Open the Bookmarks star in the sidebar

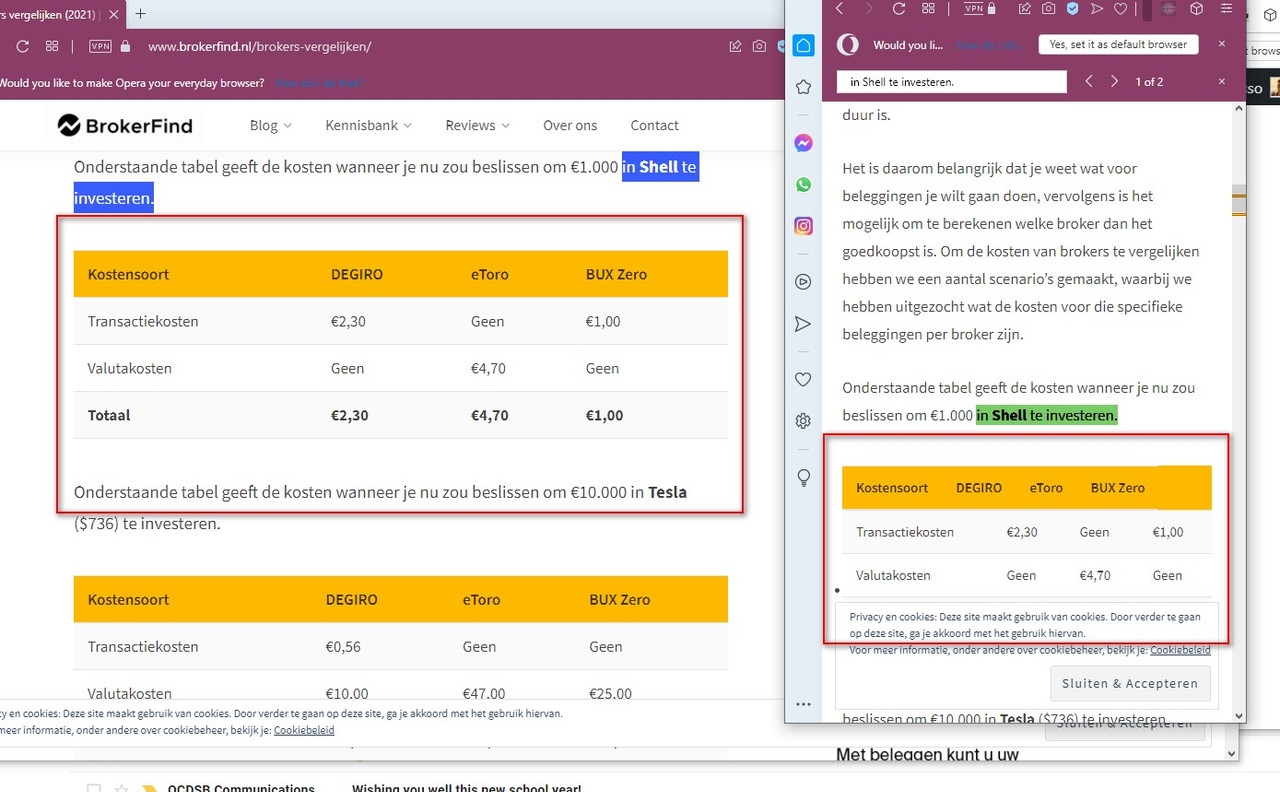tap(803, 87)
